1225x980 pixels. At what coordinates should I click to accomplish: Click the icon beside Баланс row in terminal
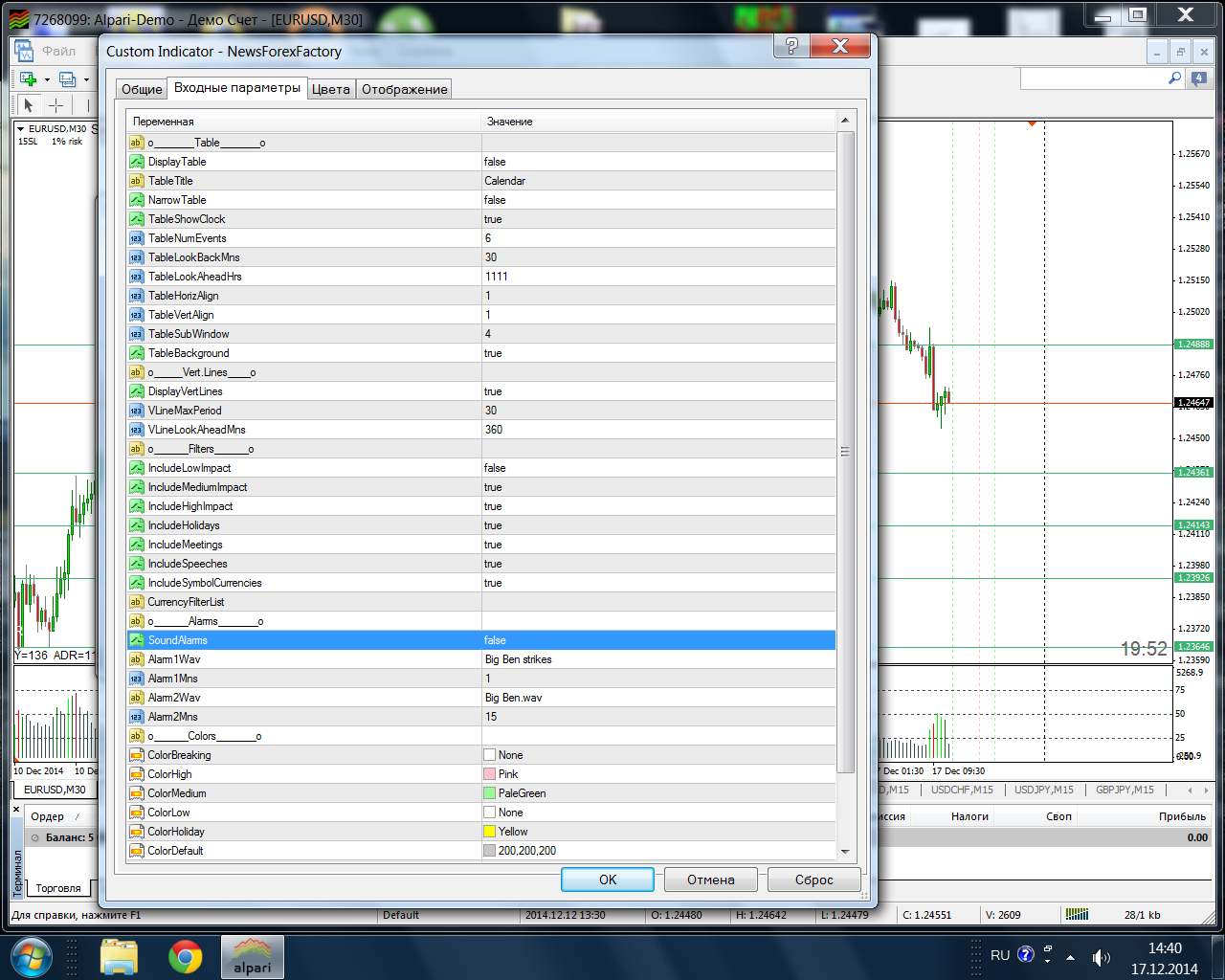click(35, 837)
